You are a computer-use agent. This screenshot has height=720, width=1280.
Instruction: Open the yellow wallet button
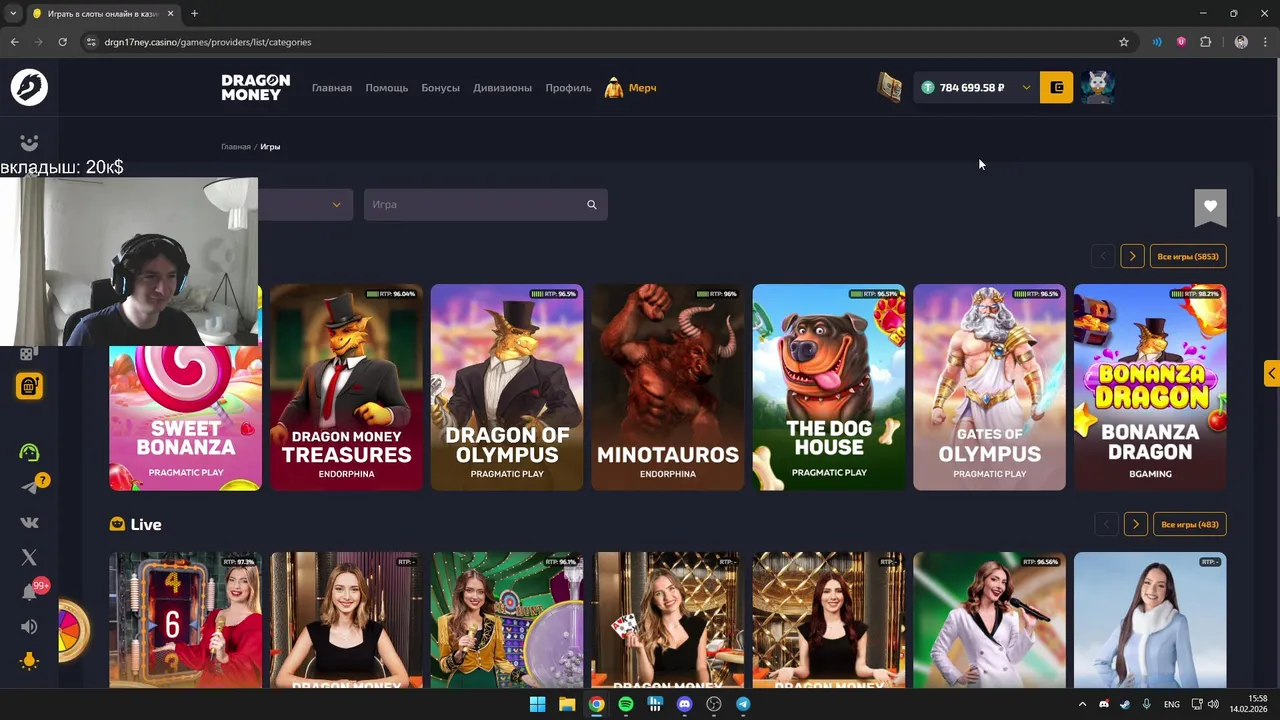(1056, 87)
